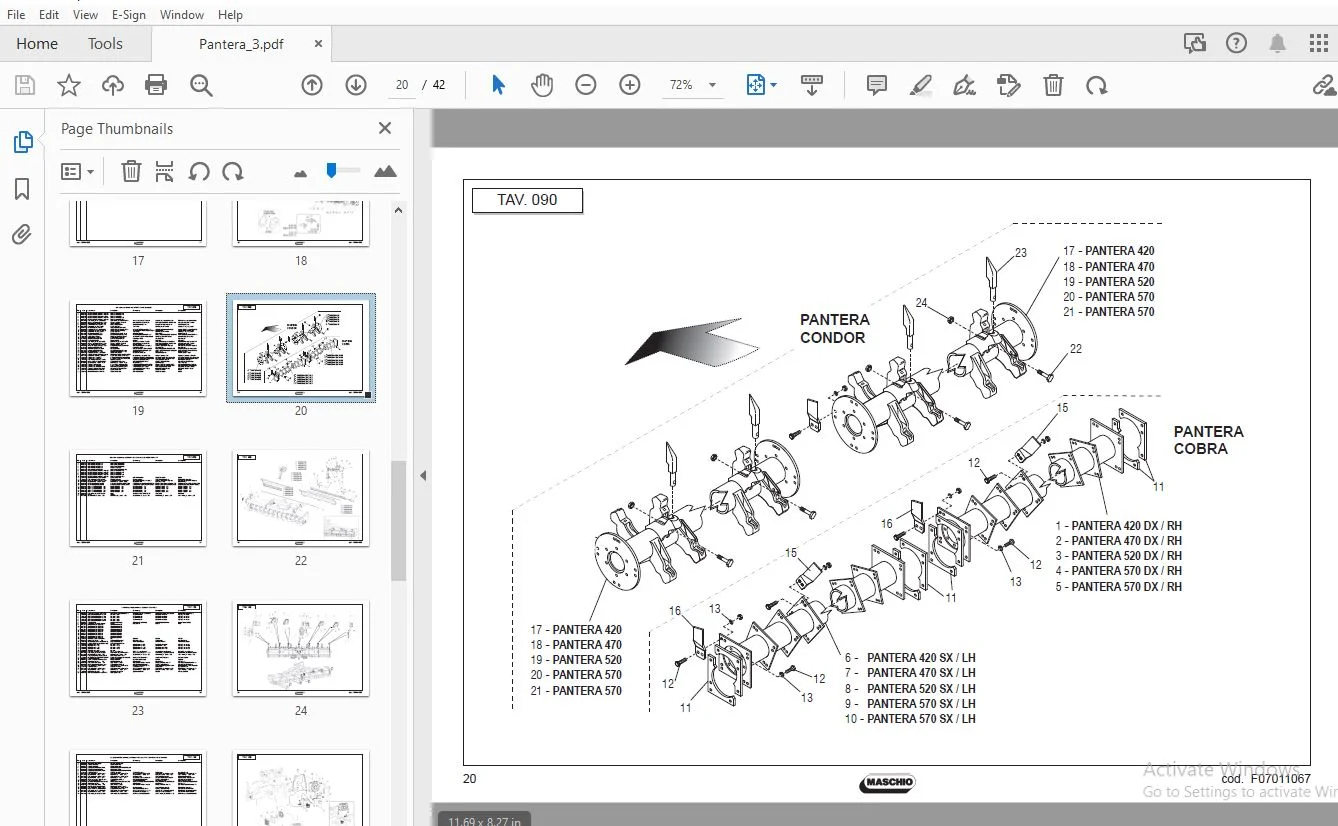Open the View menu
Image resolution: width=1338 pixels, height=826 pixels.
click(x=86, y=15)
